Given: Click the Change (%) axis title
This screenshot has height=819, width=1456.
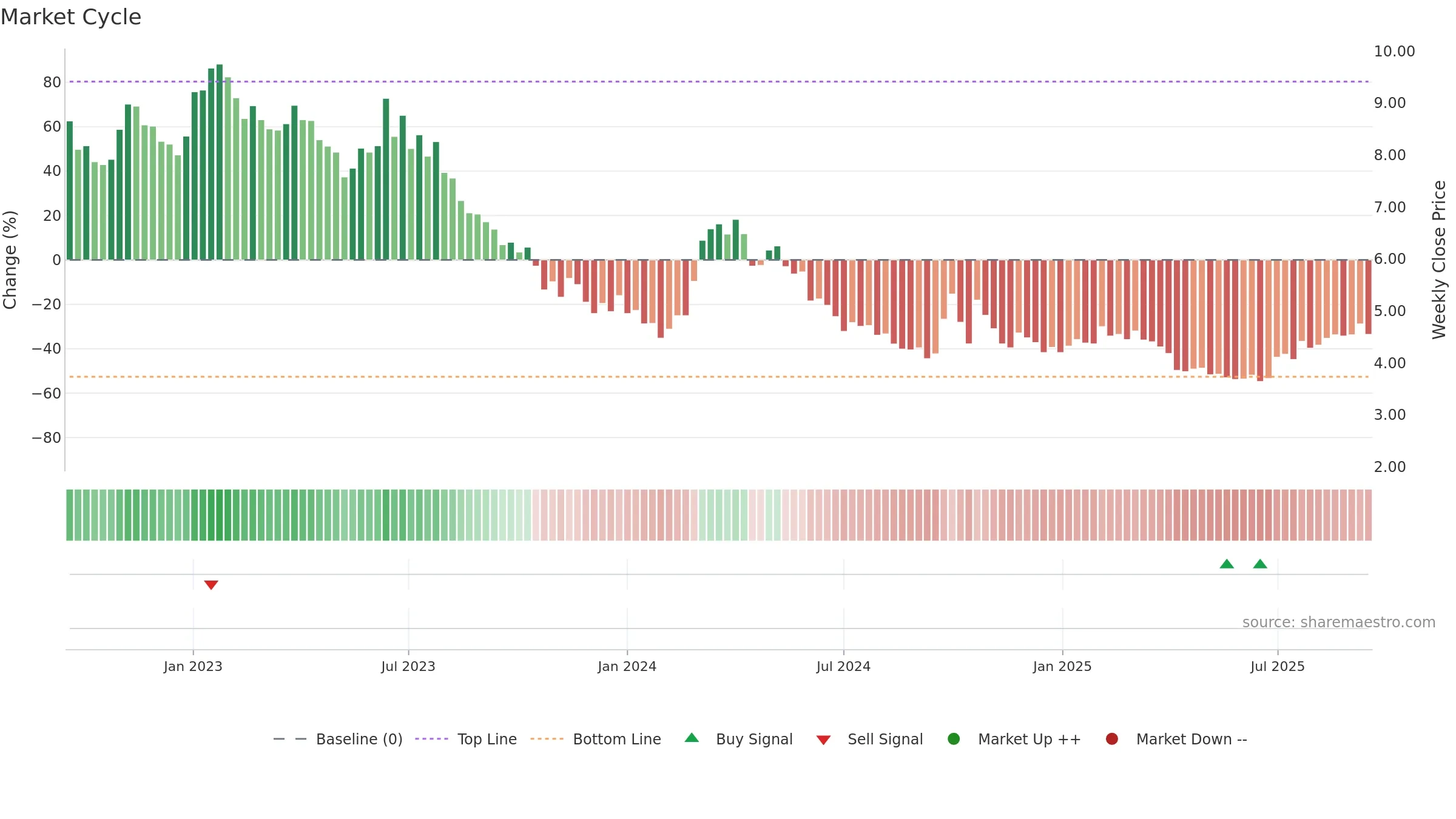Looking at the screenshot, I should pos(10,260).
